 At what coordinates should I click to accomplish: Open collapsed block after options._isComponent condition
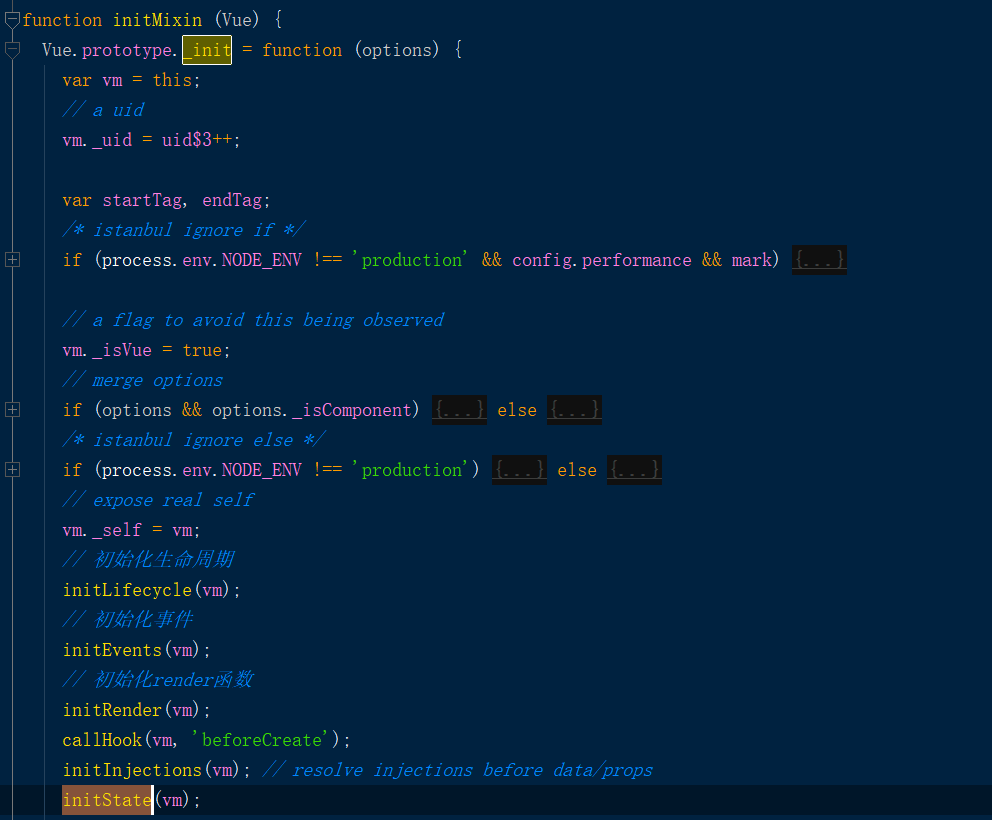pos(459,410)
